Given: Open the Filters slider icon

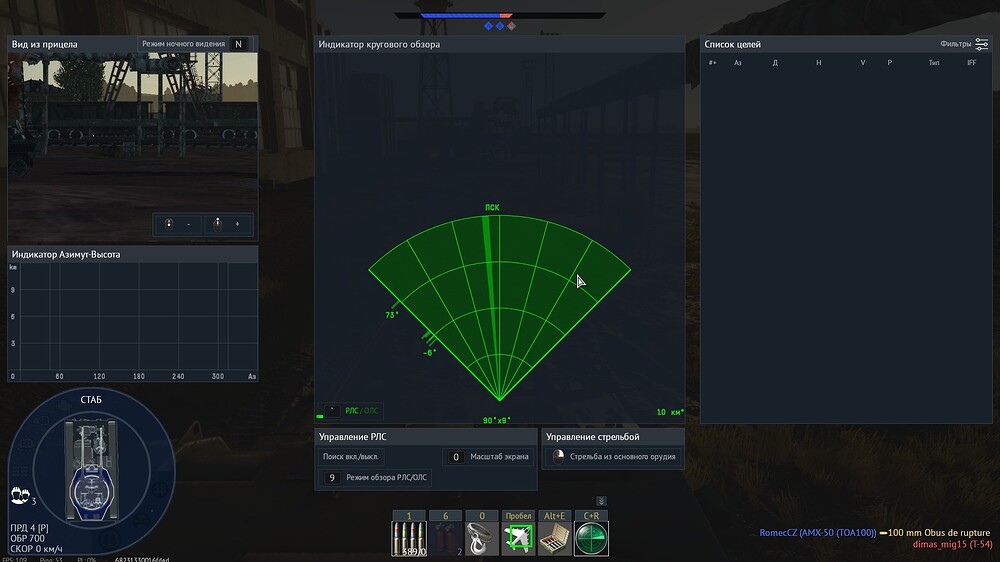Looking at the screenshot, I should click(x=982, y=44).
